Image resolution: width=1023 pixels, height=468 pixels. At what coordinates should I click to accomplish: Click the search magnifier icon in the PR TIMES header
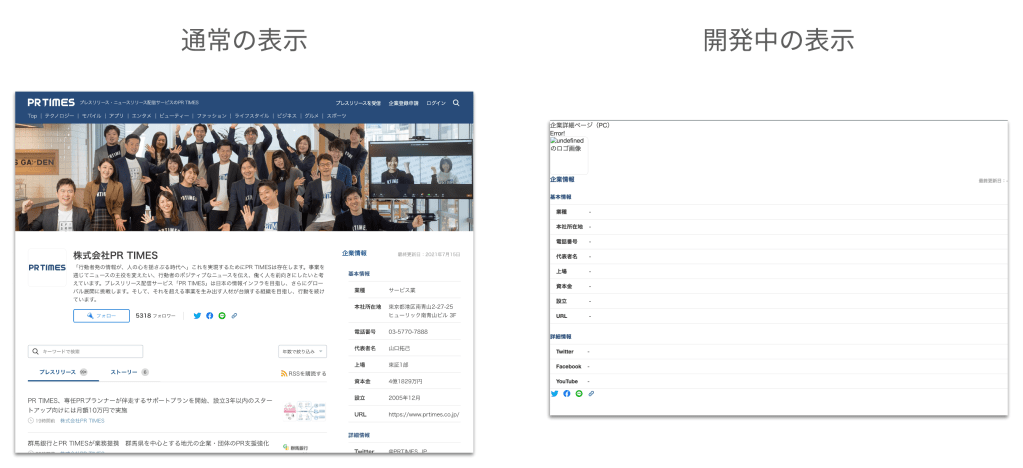pyautogui.click(x=457, y=103)
